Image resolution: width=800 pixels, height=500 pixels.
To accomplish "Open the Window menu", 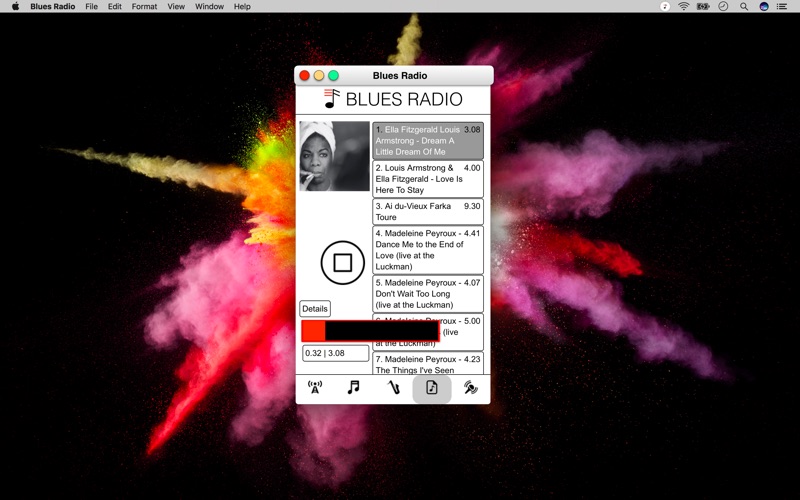I will [x=209, y=6].
